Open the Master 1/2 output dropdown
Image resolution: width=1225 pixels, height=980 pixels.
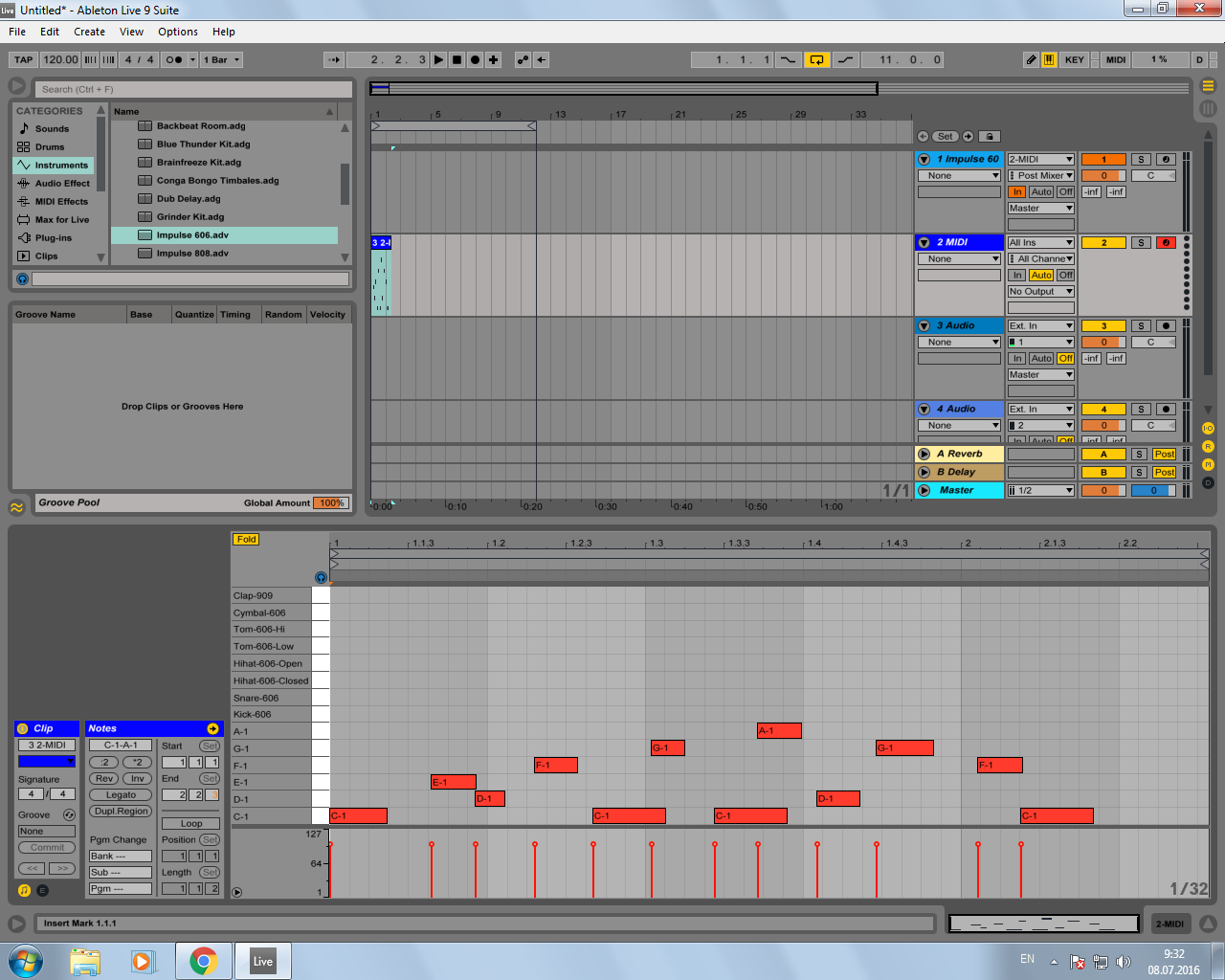(1040, 491)
